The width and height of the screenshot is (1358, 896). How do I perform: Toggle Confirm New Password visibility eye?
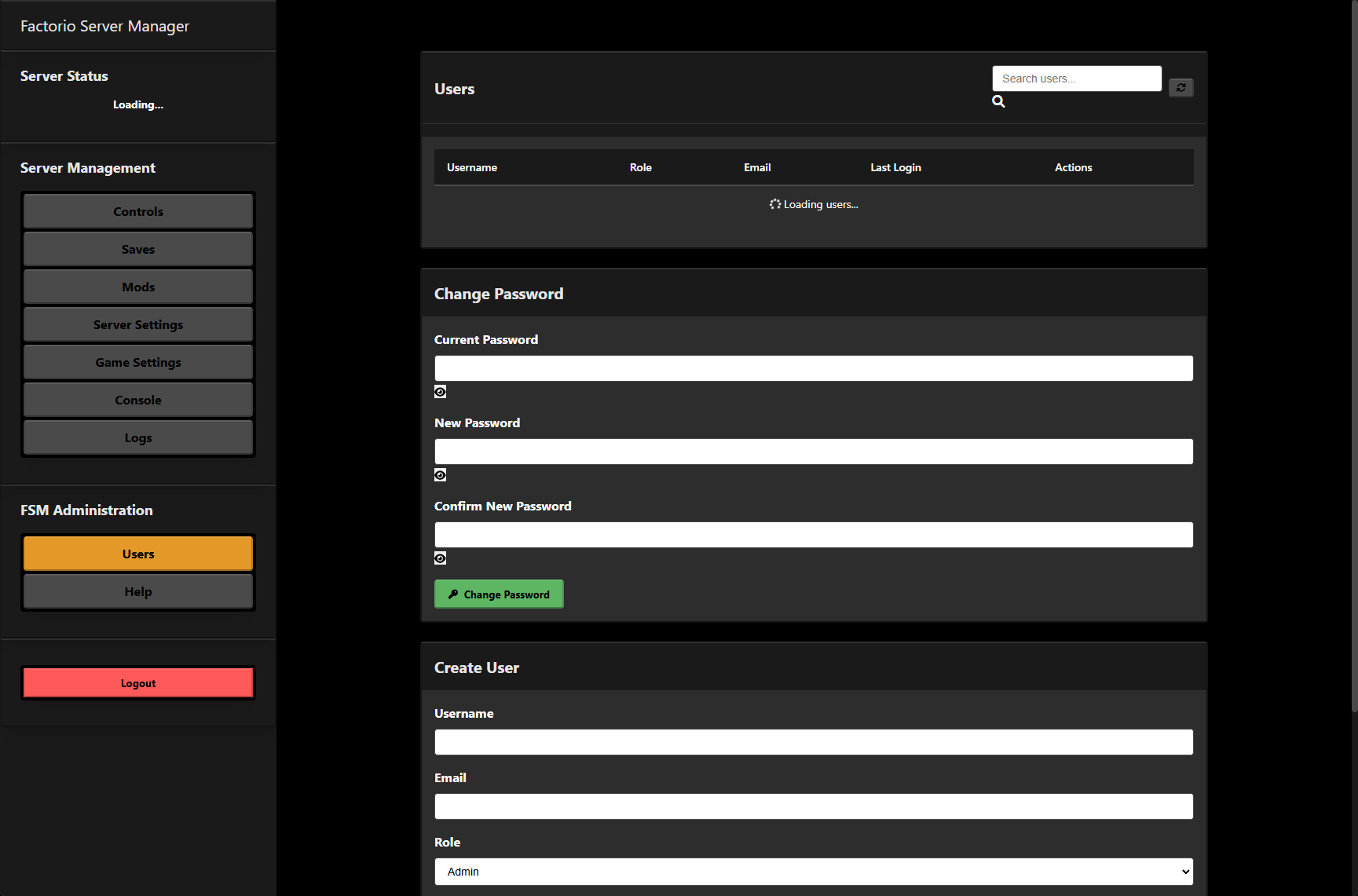pyautogui.click(x=441, y=558)
